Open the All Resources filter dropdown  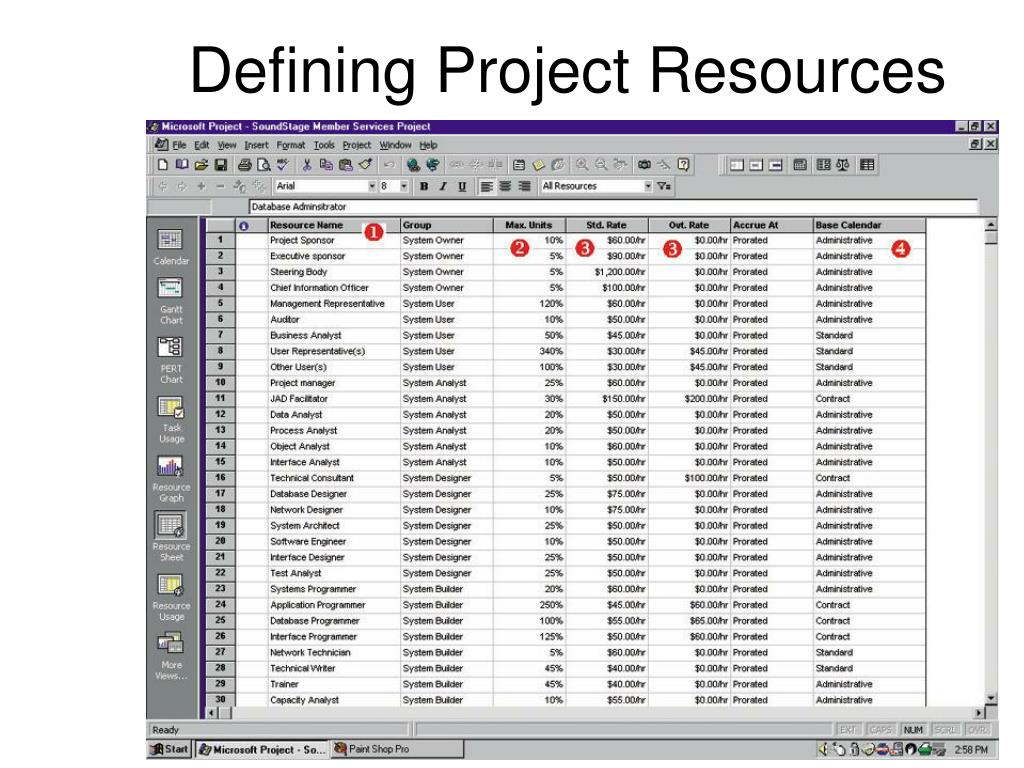[x=648, y=186]
